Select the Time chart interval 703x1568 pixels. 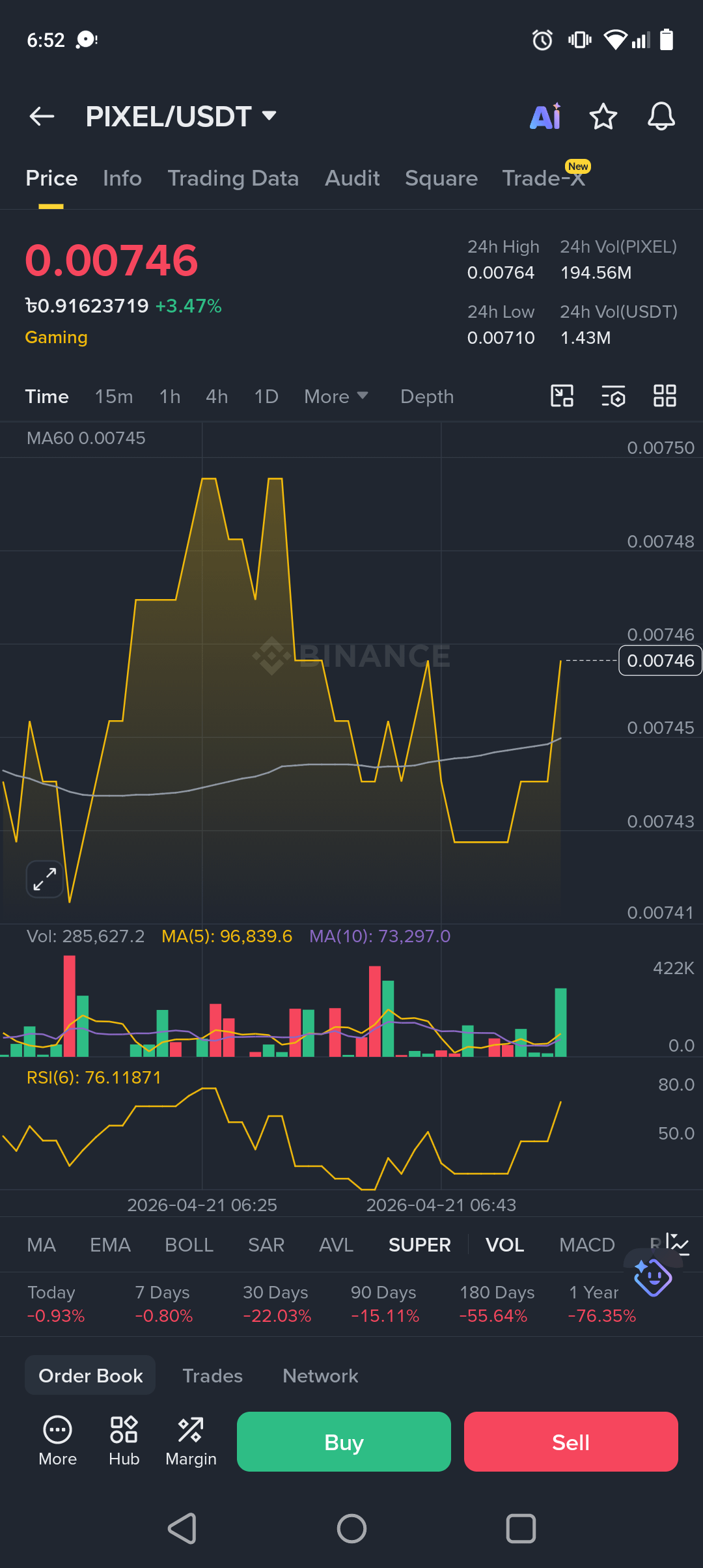47,397
